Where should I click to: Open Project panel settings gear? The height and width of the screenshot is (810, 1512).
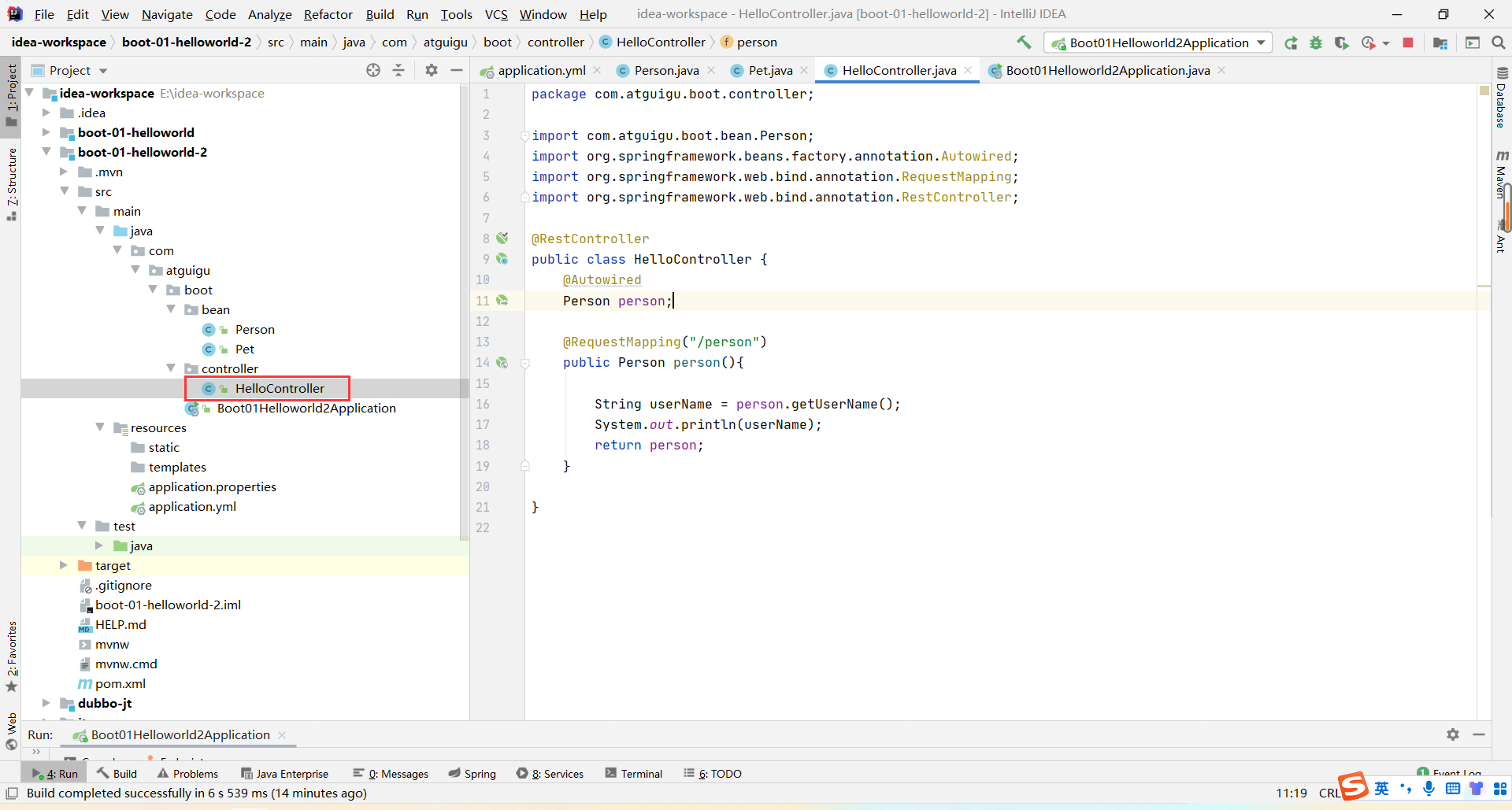[x=432, y=71]
